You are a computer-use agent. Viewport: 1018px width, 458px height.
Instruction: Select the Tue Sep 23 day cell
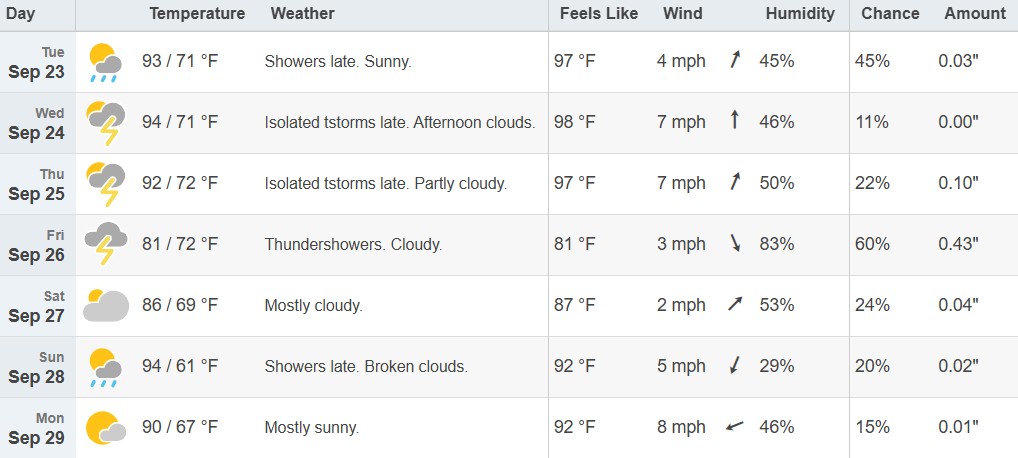coord(38,62)
